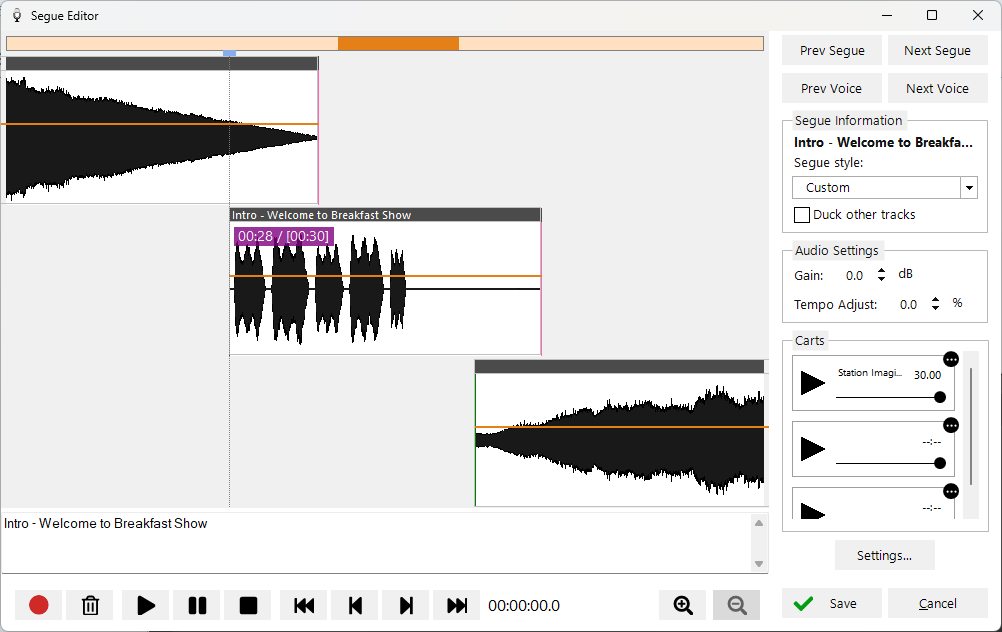The height and width of the screenshot is (632, 1002).
Task: Pause playback
Action: click(x=197, y=605)
